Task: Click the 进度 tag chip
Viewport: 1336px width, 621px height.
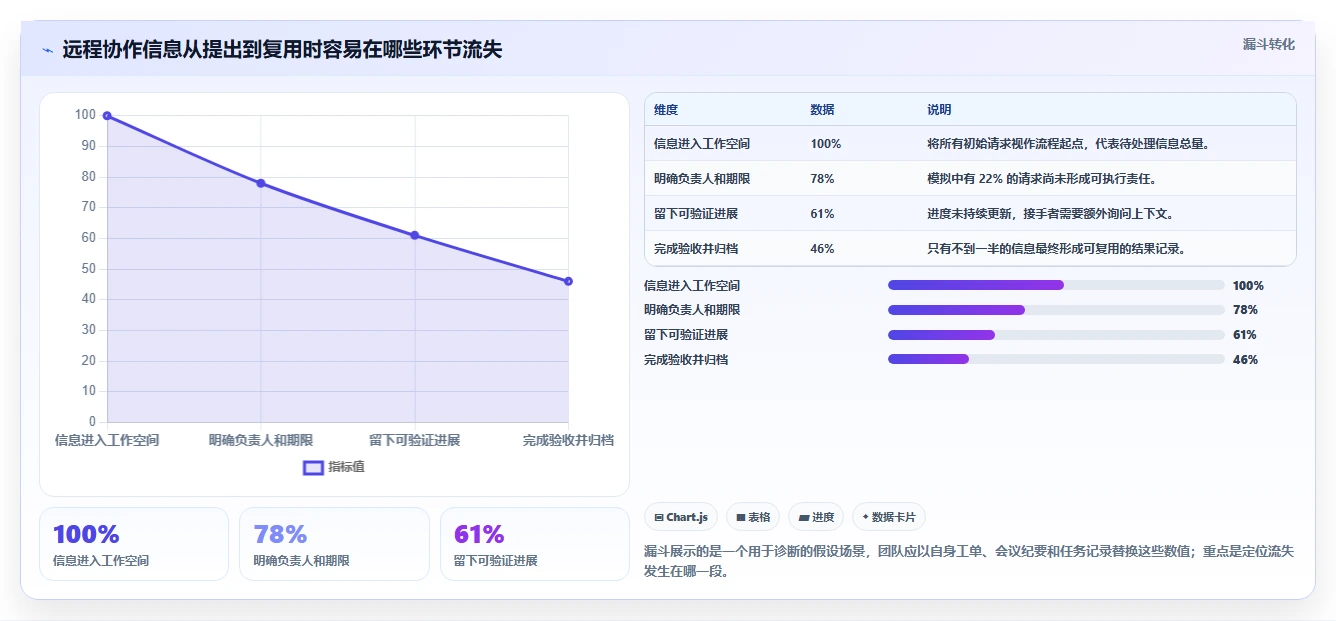Action: tap(816, 517)
